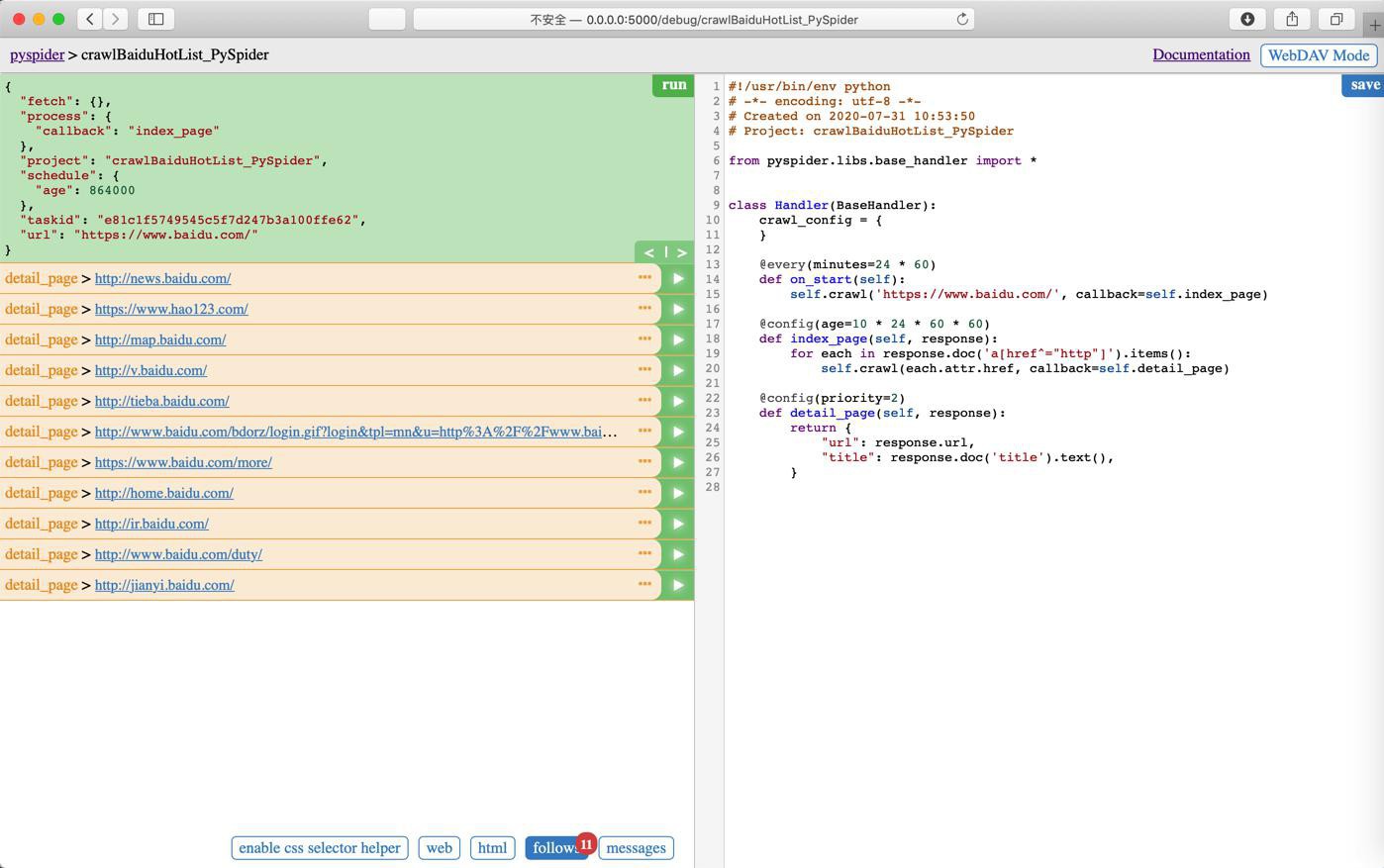Image resolution: width=1384 pixels, height=868 pixels.
Task: Open http://news.baidu.com/ link
Action: pos(162,278)
